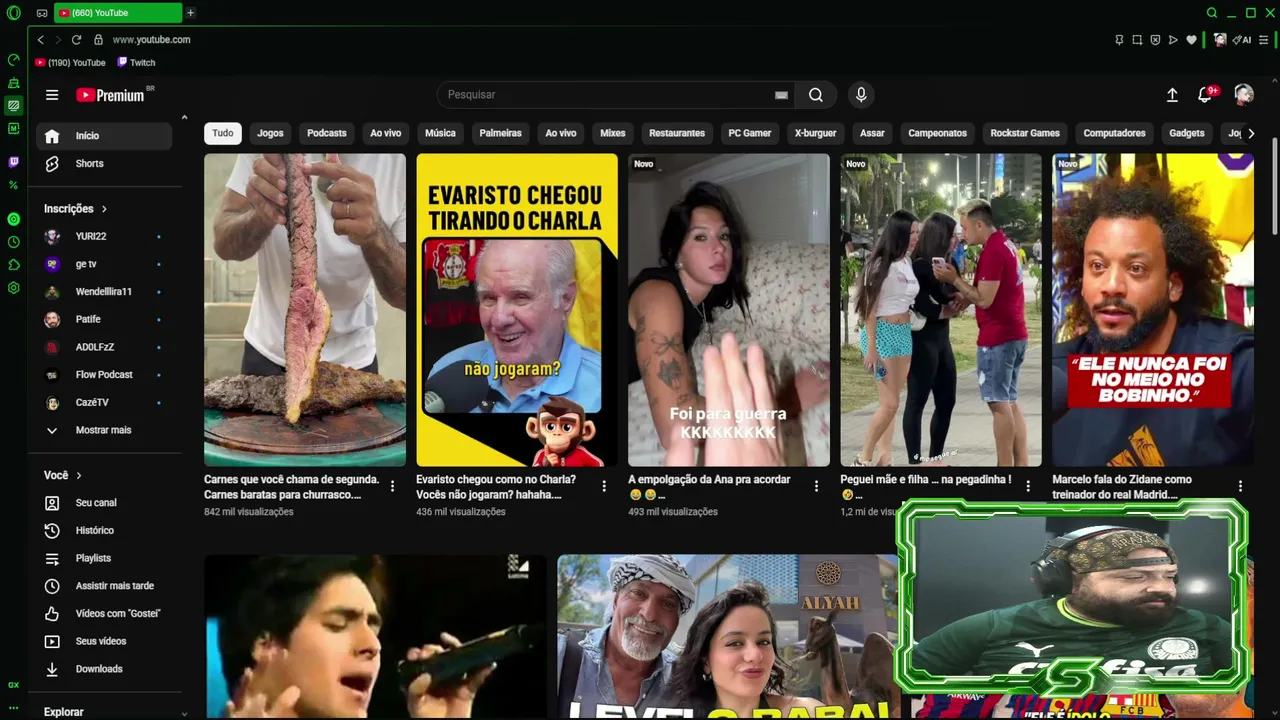
Task: Open options menu for 'A empolgação da Ana' short
Action: tap(816, 486)
